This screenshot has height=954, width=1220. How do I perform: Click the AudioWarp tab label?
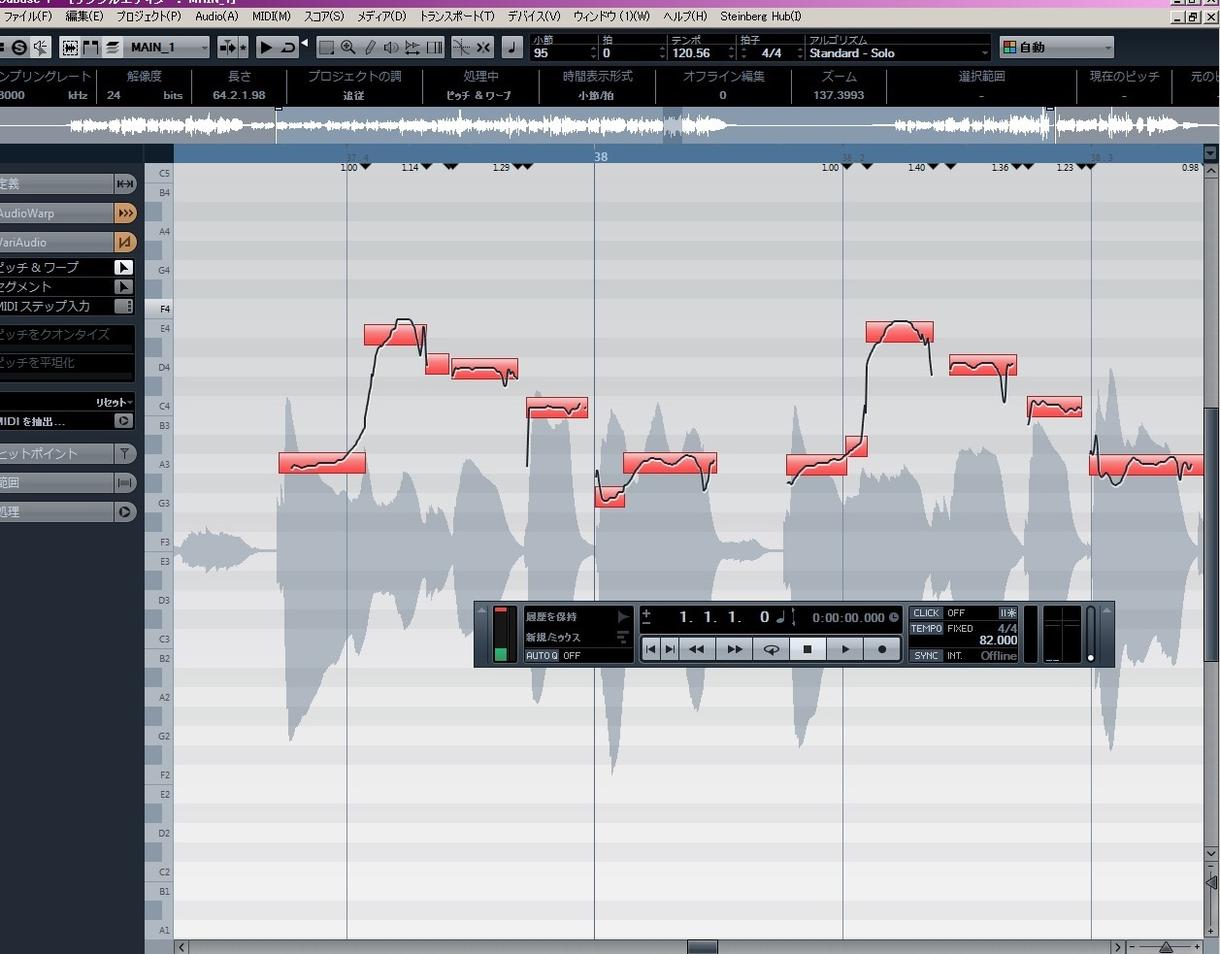[27, 213]
